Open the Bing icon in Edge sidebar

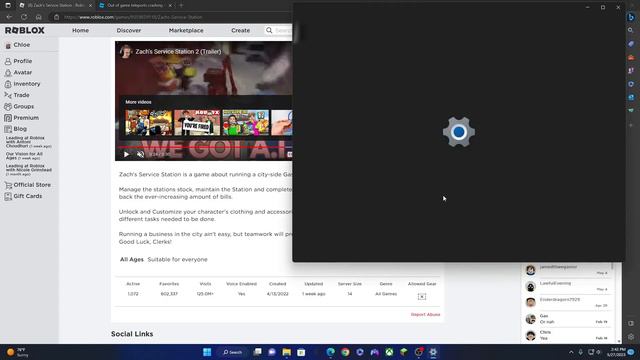tap(631, 17)
